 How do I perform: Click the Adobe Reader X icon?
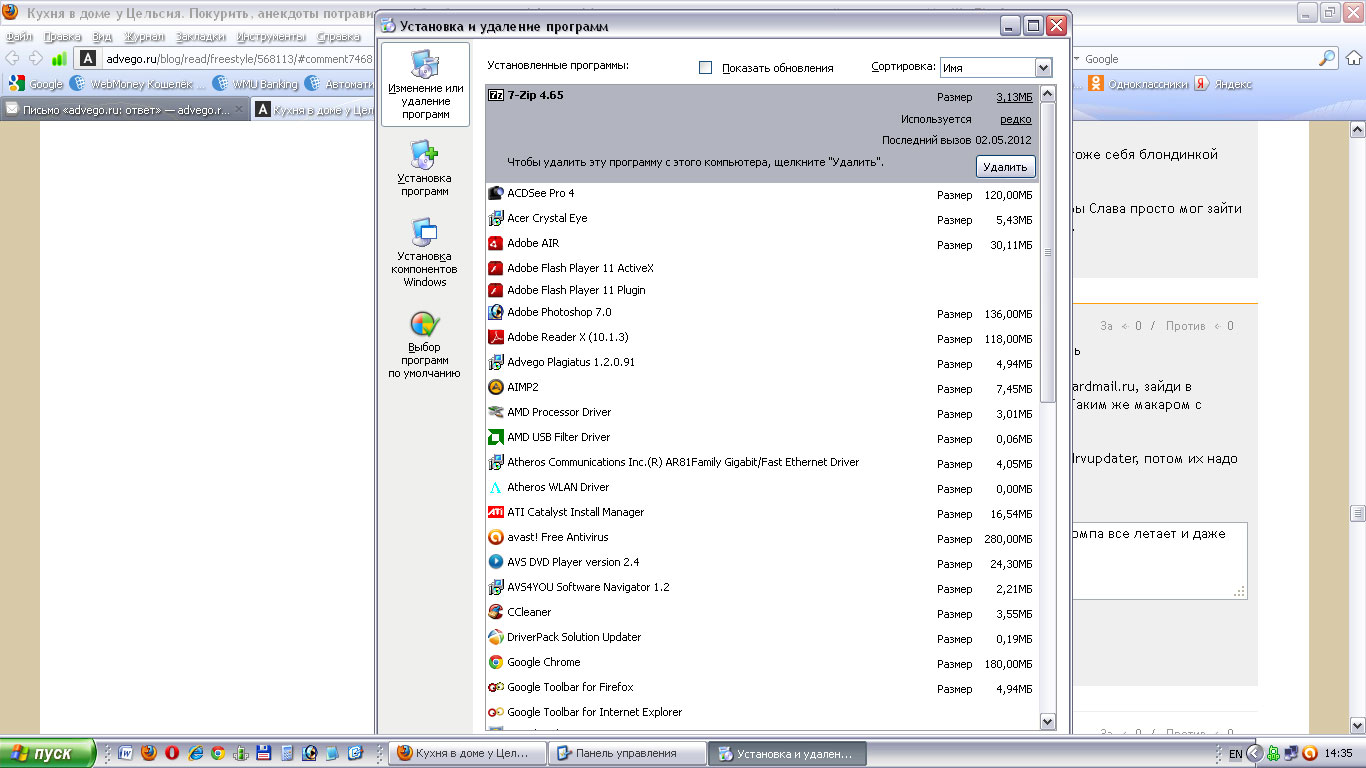point(495,337)
